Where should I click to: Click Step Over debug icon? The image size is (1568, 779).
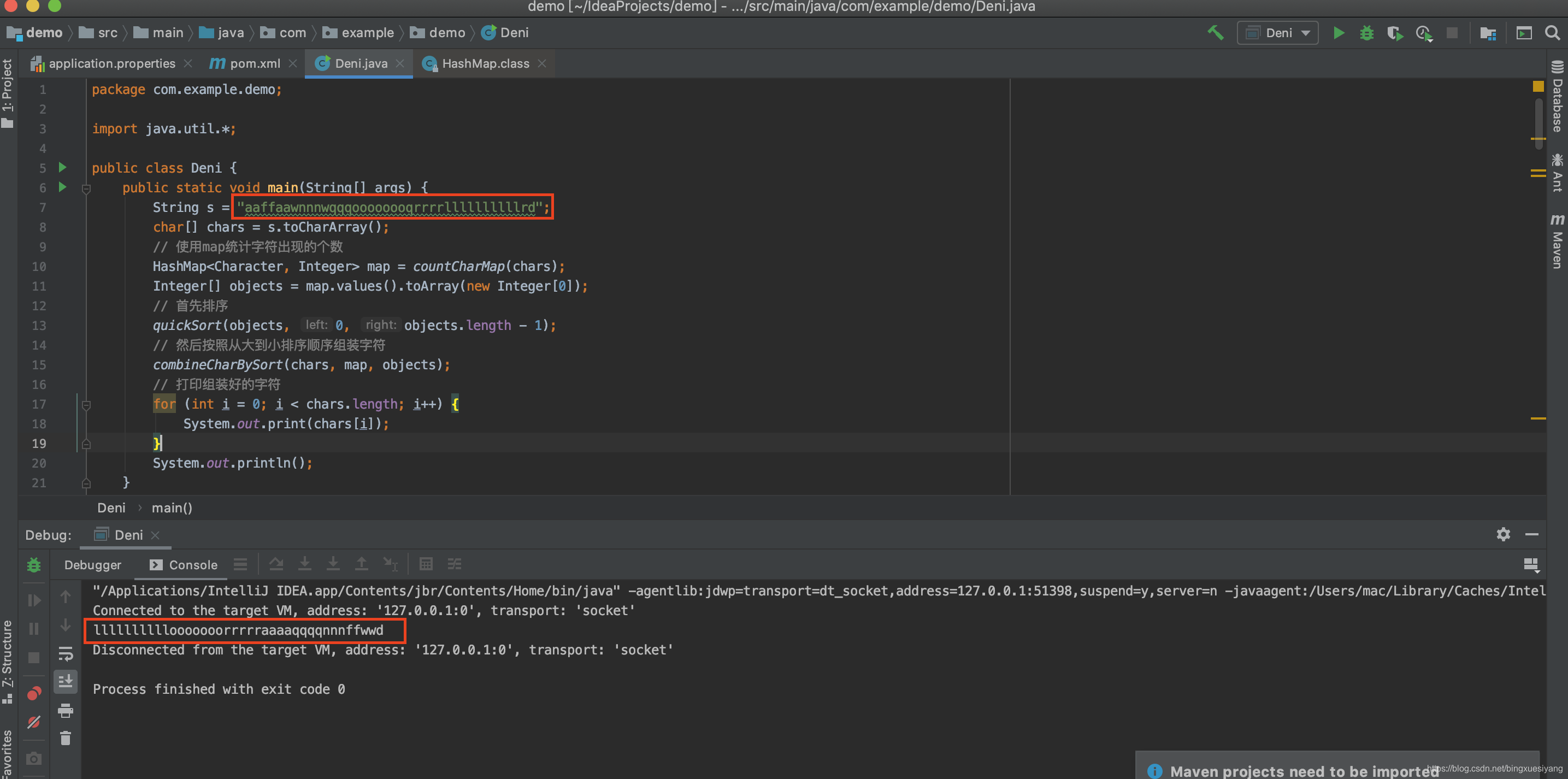(x=276, y=564)
